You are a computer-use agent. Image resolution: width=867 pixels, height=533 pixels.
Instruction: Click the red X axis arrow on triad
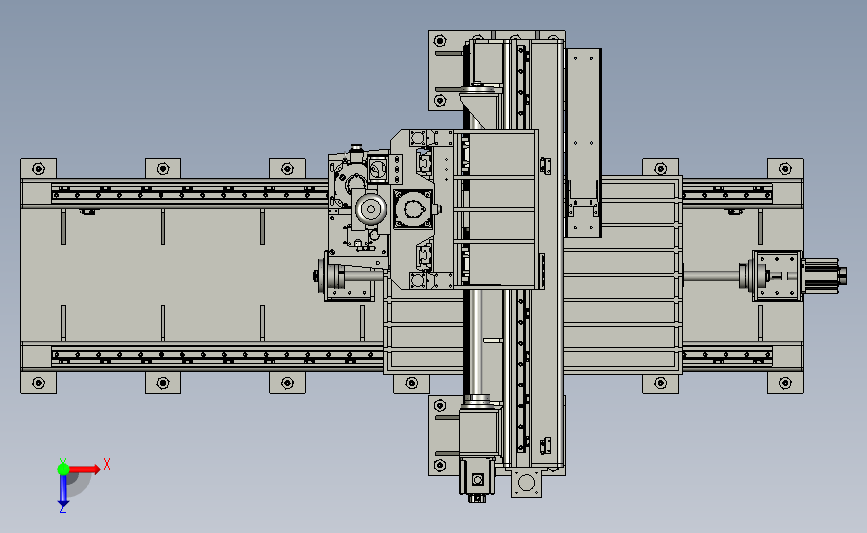85,469
